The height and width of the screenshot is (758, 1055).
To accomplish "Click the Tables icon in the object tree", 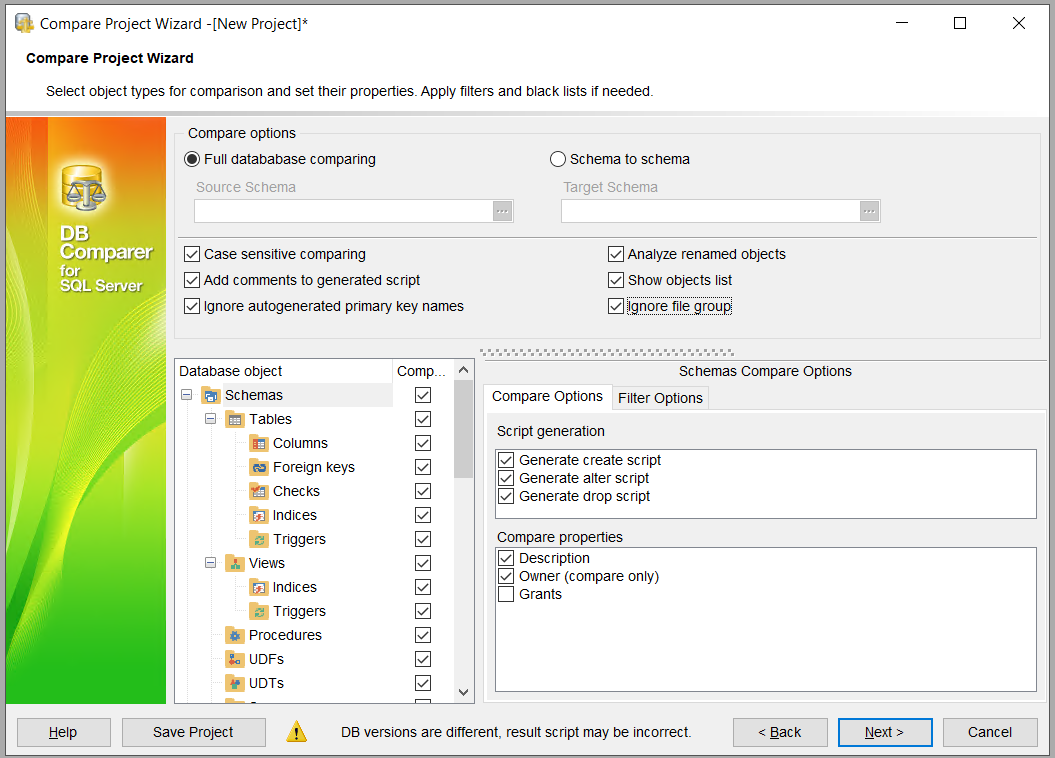I will click(237, 419).
